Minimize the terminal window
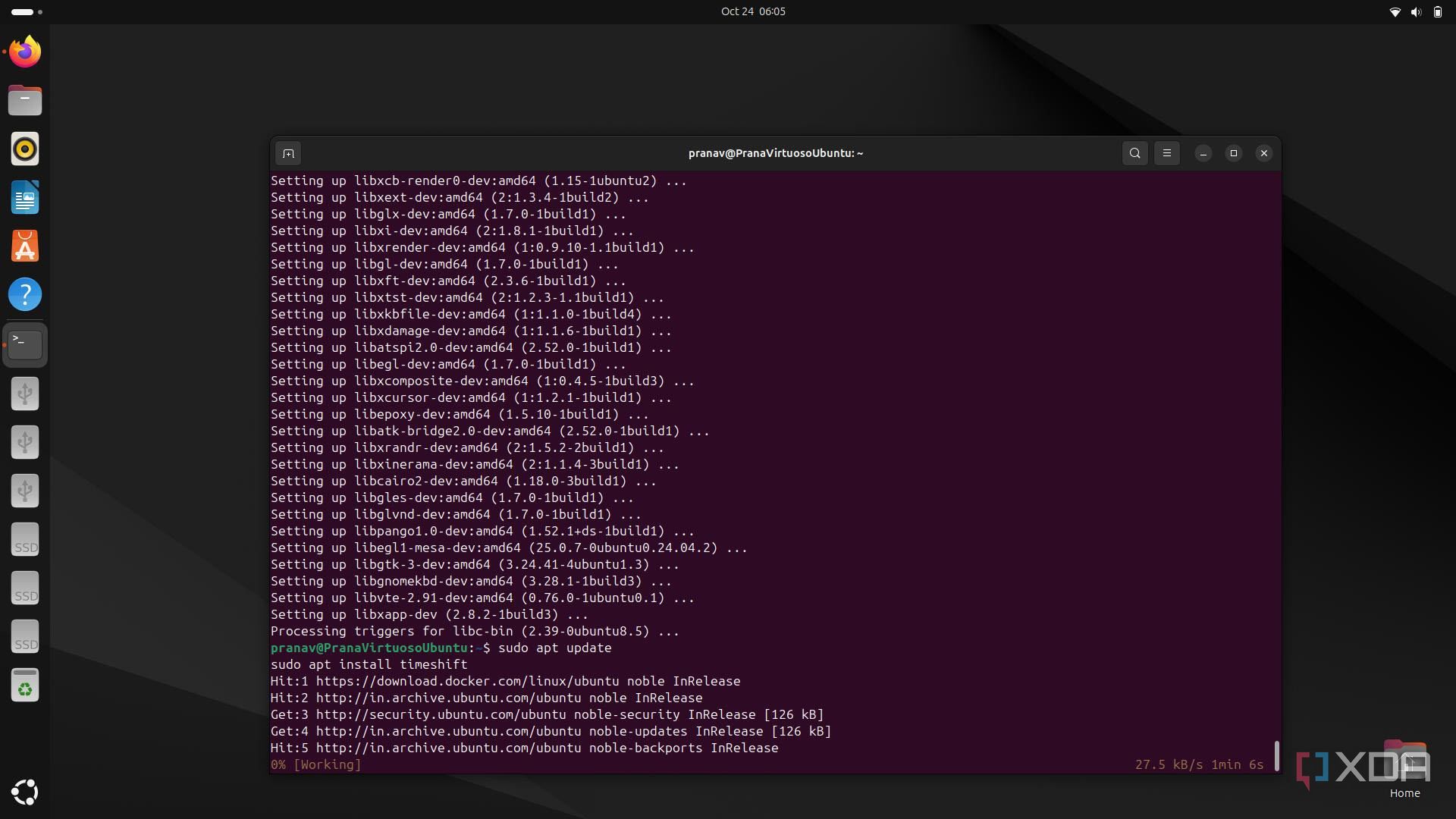The width and height of the screenshot is (1456, 819). 1203,153
